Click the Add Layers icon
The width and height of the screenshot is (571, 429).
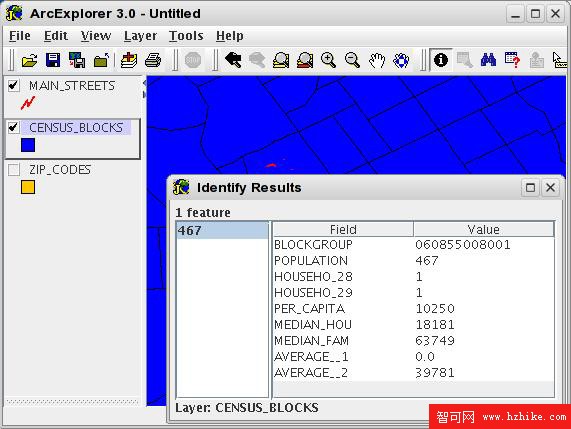[x=129, y=60]
